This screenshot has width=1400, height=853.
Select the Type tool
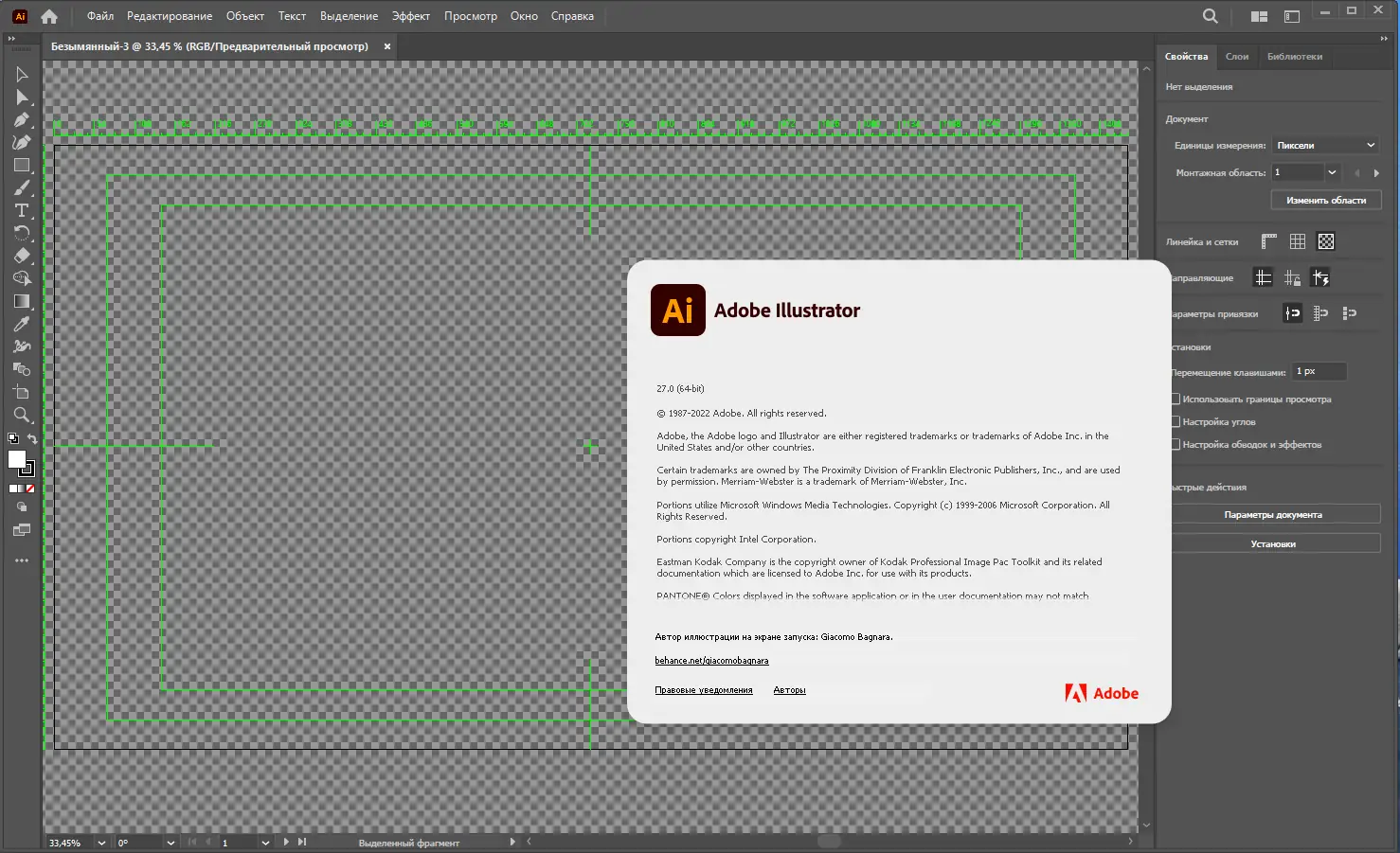click(22, 210)
